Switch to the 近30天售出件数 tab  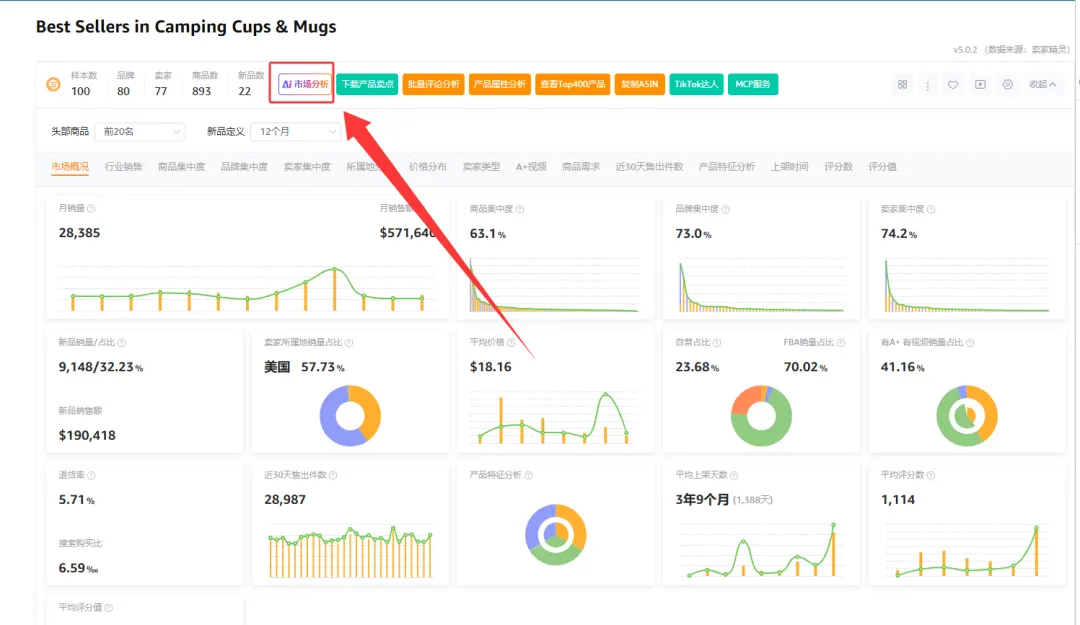pyautogui.click(x=649, y=167)
